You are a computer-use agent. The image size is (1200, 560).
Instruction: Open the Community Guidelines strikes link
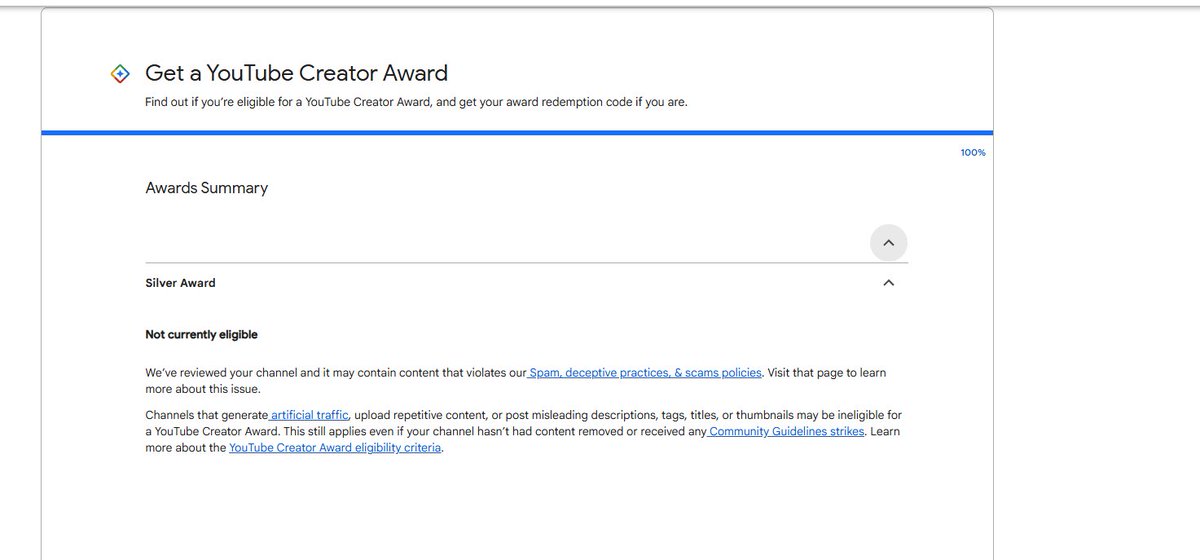click(x=786, y=431)
